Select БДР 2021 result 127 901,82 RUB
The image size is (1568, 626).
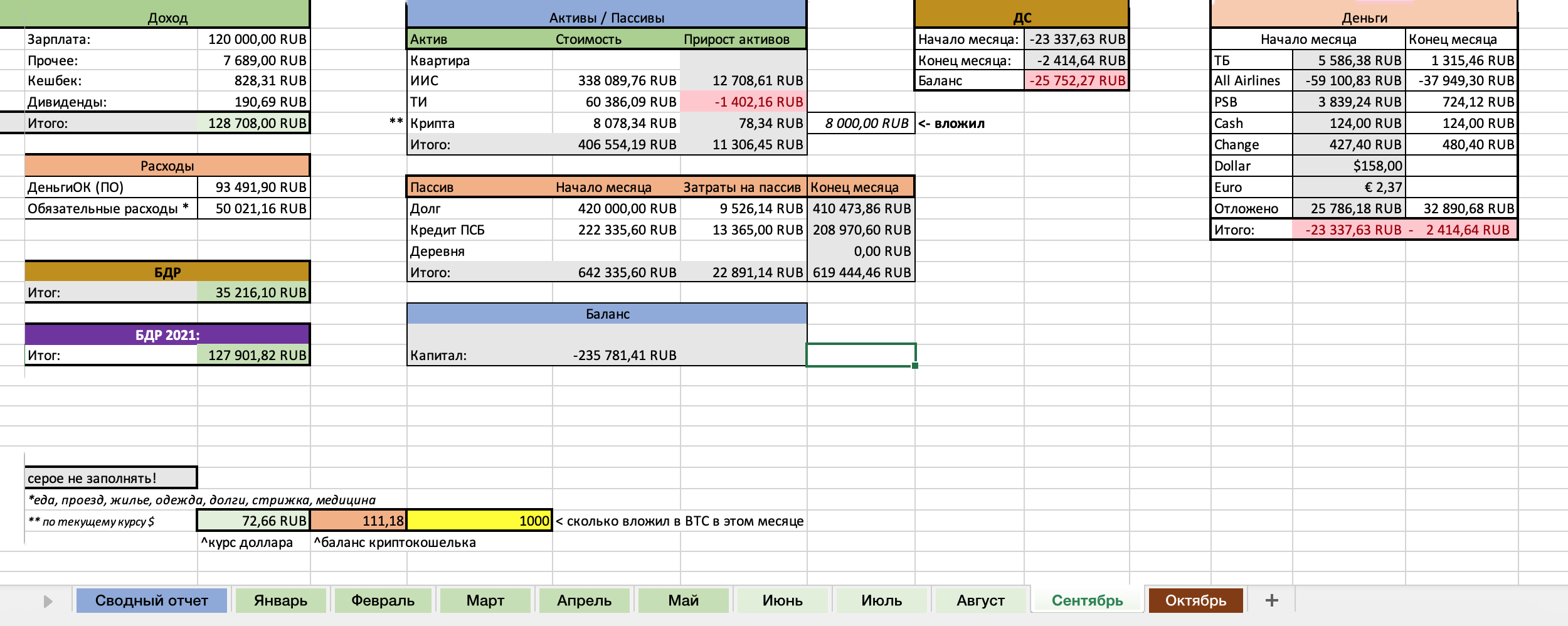pyautogui.click(x=253, y=355)
